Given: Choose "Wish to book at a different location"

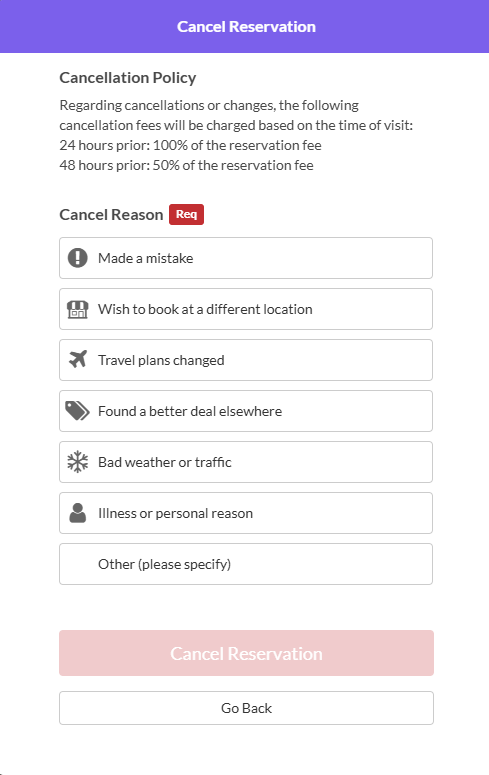Looking at the screenshot, I should click(x=246, y=309).
